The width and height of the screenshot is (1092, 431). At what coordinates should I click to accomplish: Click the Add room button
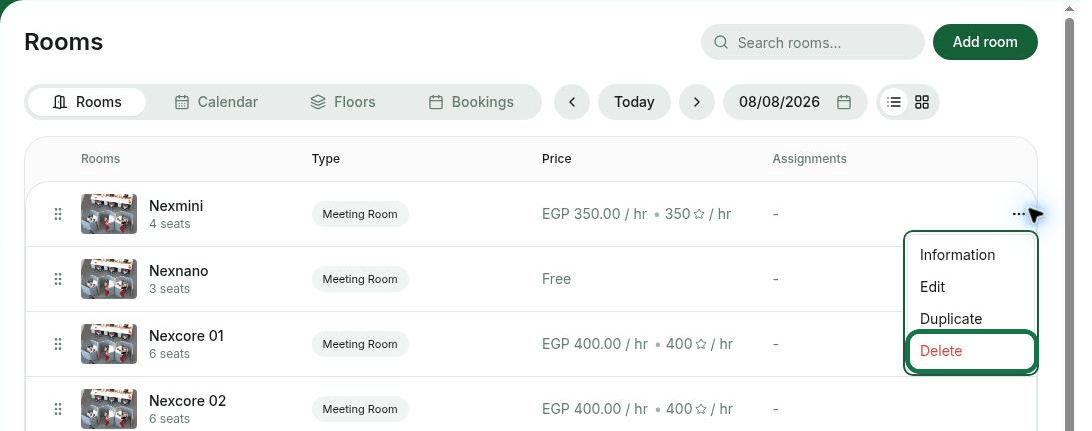[x=985, y=42]
